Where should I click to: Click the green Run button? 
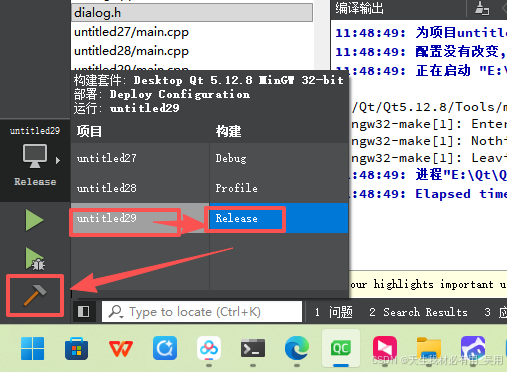click(x=34, y=220)
